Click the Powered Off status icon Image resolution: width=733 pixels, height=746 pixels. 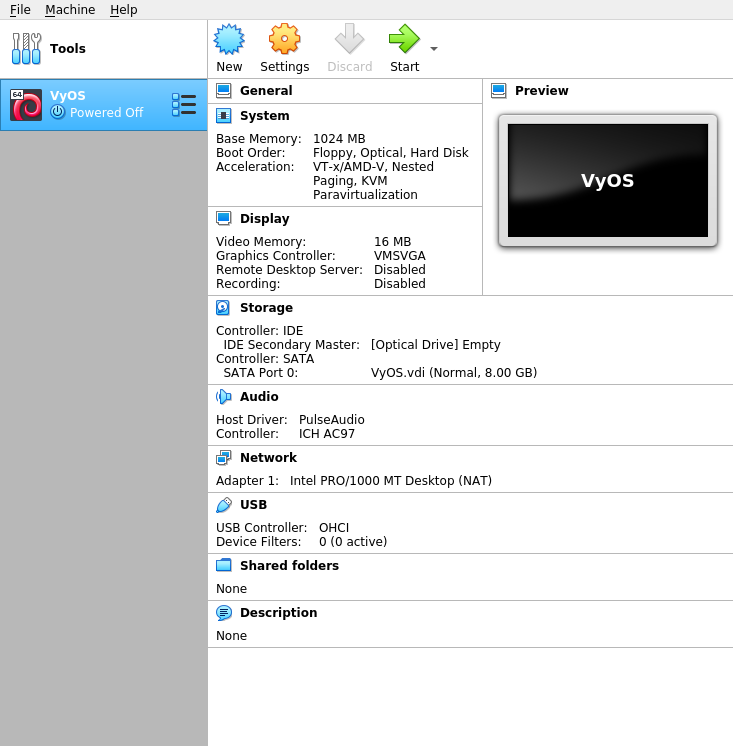pos(58,112)
